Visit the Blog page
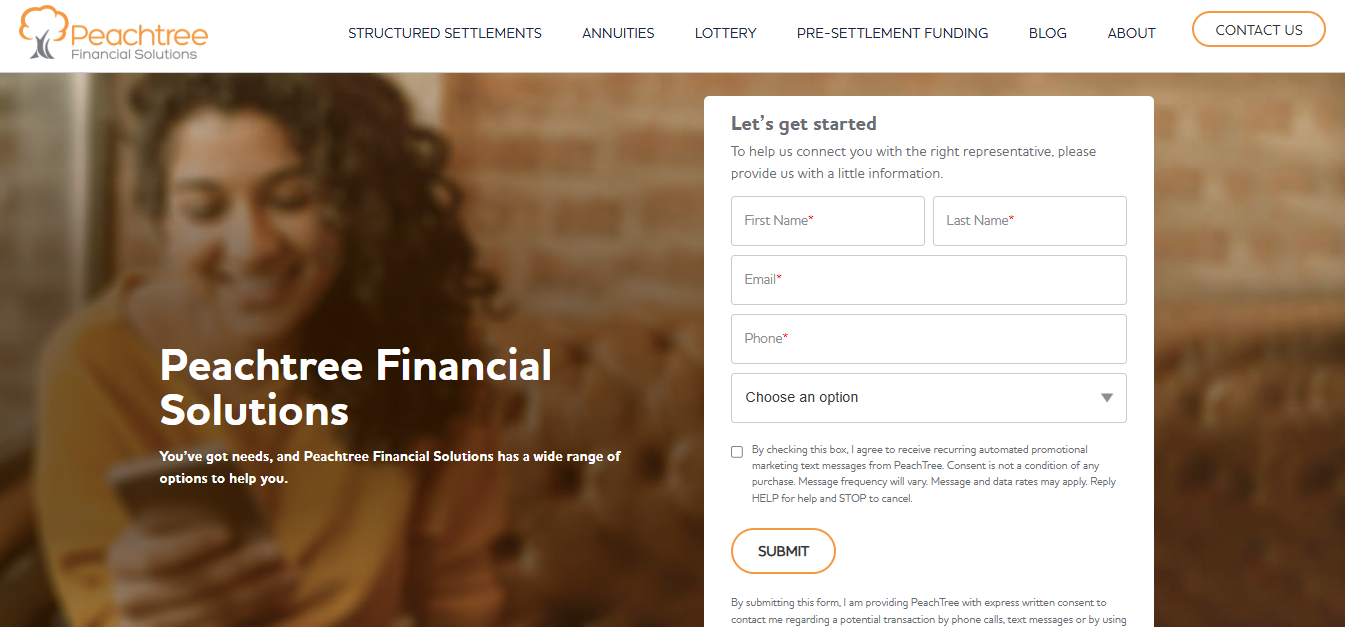The image size is (1345, 627). tap(1047, 33)
